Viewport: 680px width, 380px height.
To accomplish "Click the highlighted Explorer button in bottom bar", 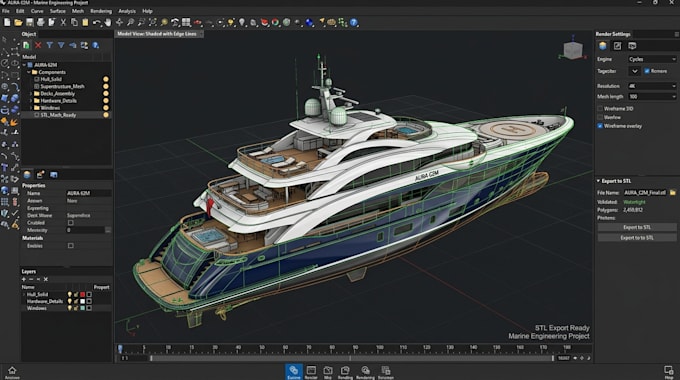I will (x=294, y=372).
